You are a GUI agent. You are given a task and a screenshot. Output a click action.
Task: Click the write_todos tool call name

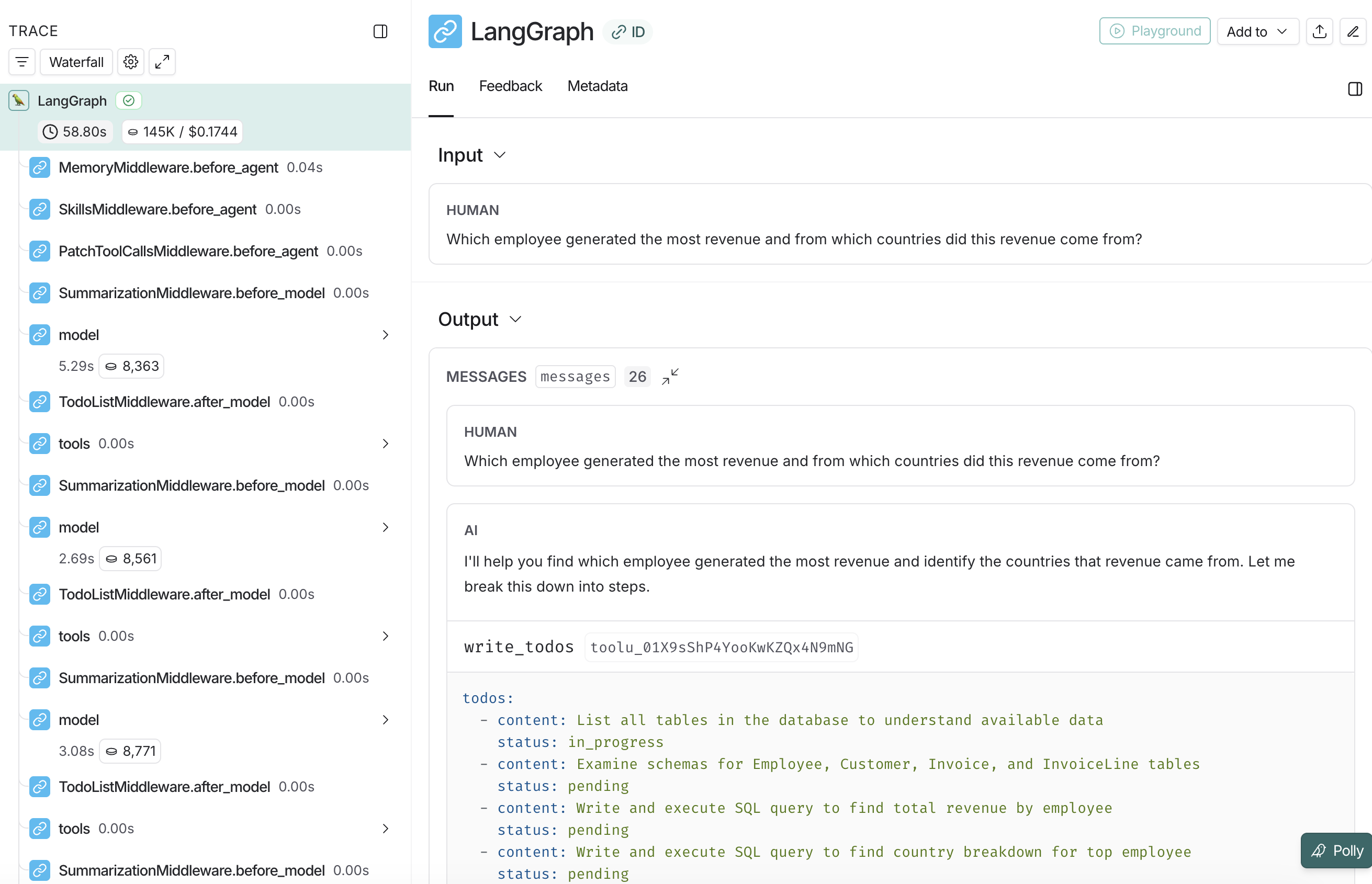point(519,647)
